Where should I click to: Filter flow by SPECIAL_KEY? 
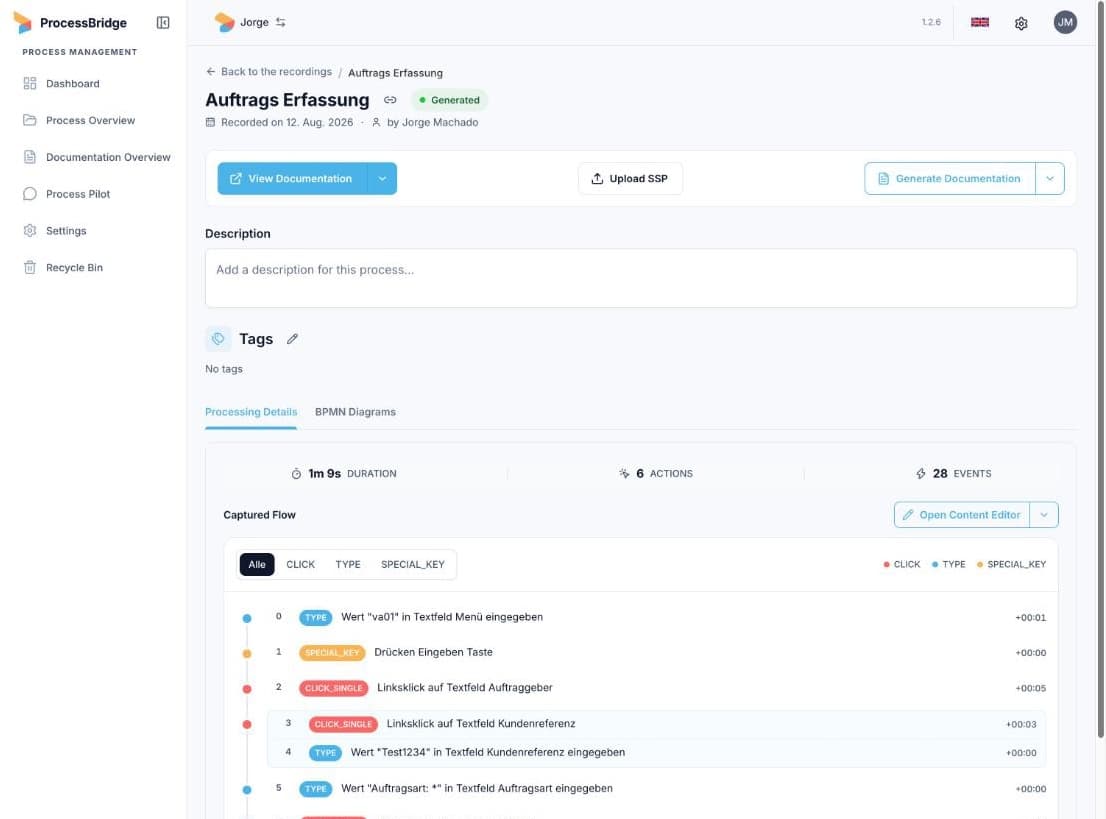[413, 564]
